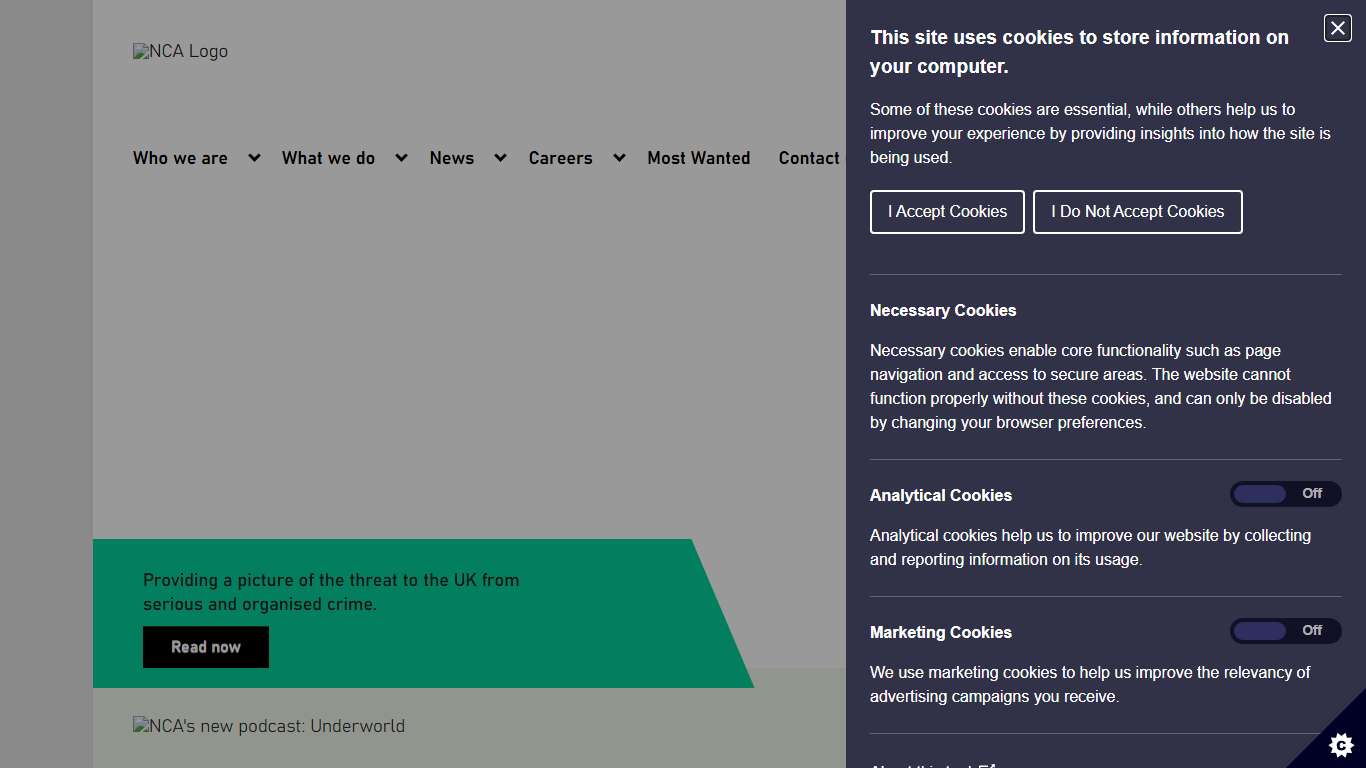This screenshot has width=1366, height=768.
Task: Click the Marketing Cookies slider knob
Action: tap(1258, 631)
